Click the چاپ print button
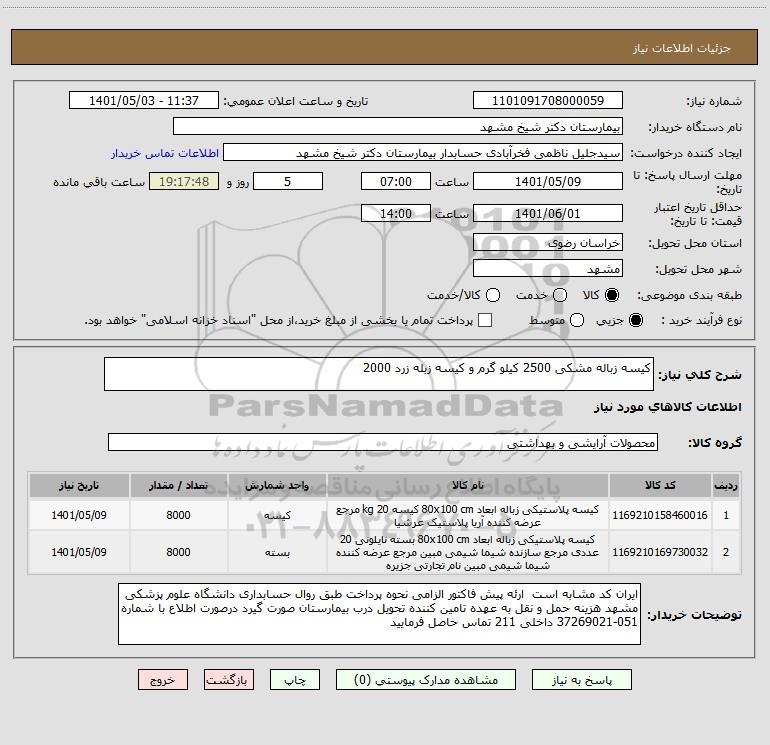The height and width of the screenshot is (745, 770). (295, 680)
